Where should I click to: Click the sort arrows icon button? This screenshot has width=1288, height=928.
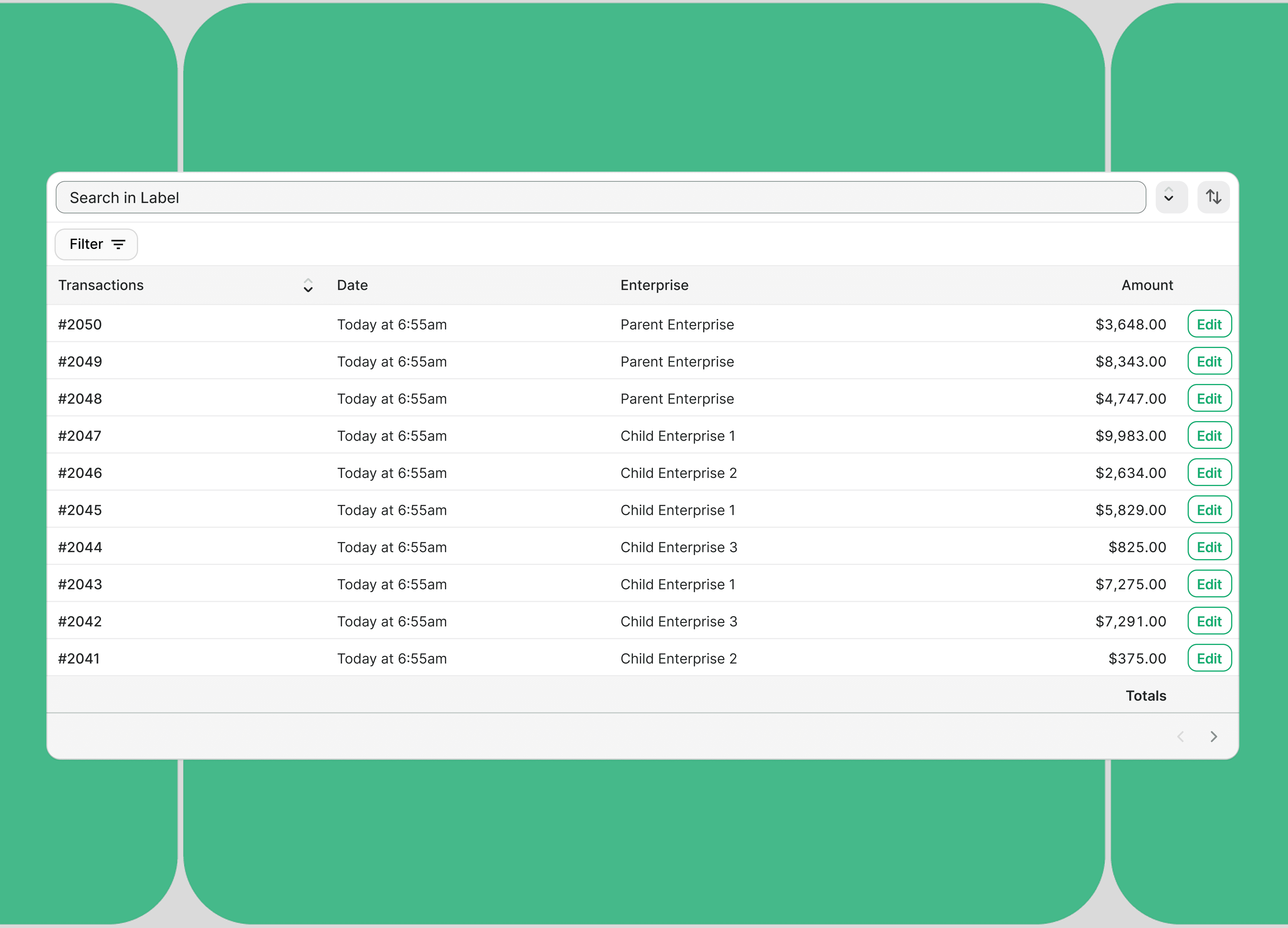(1213, 197)
